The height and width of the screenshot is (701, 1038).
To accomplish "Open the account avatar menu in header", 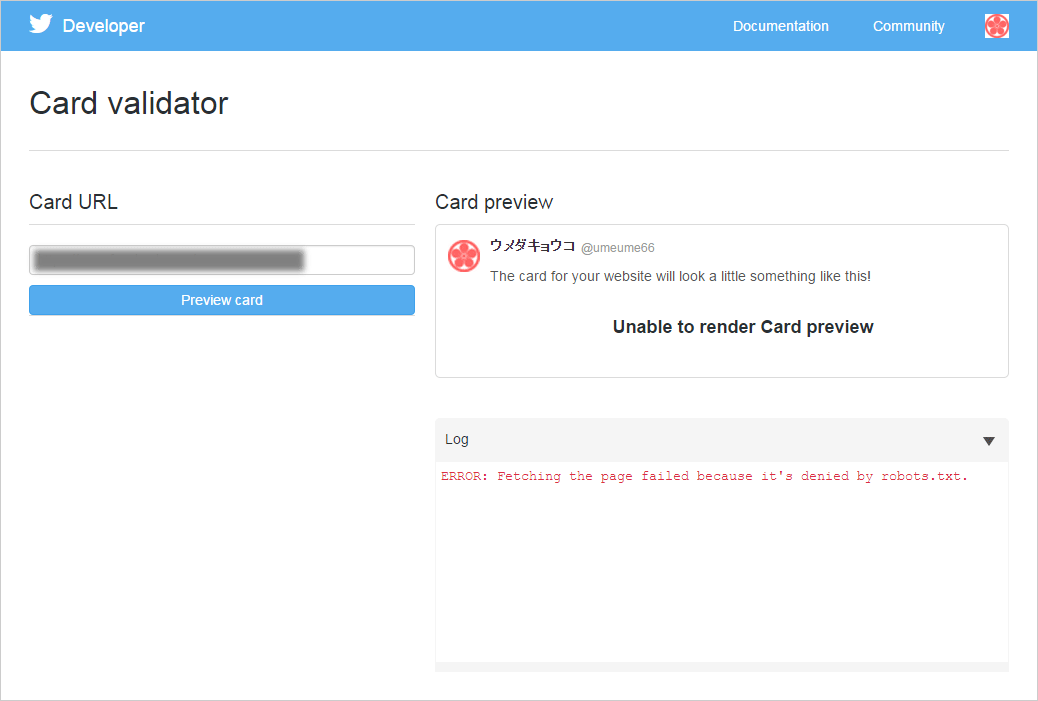I will [x=996, y=26].
